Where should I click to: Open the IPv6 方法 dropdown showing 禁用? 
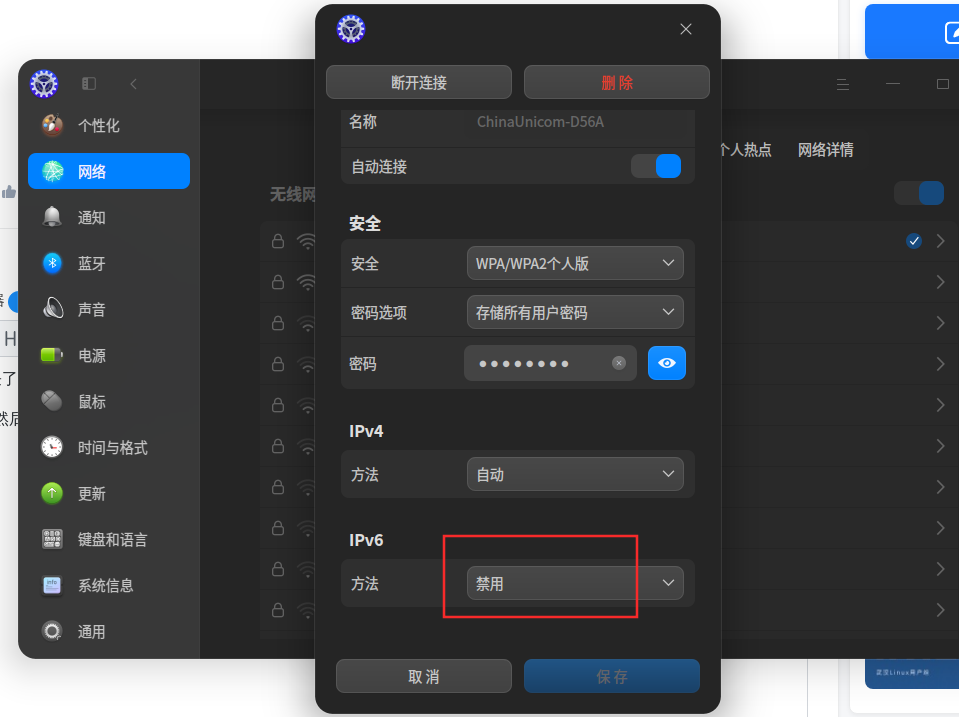point(575,583)
